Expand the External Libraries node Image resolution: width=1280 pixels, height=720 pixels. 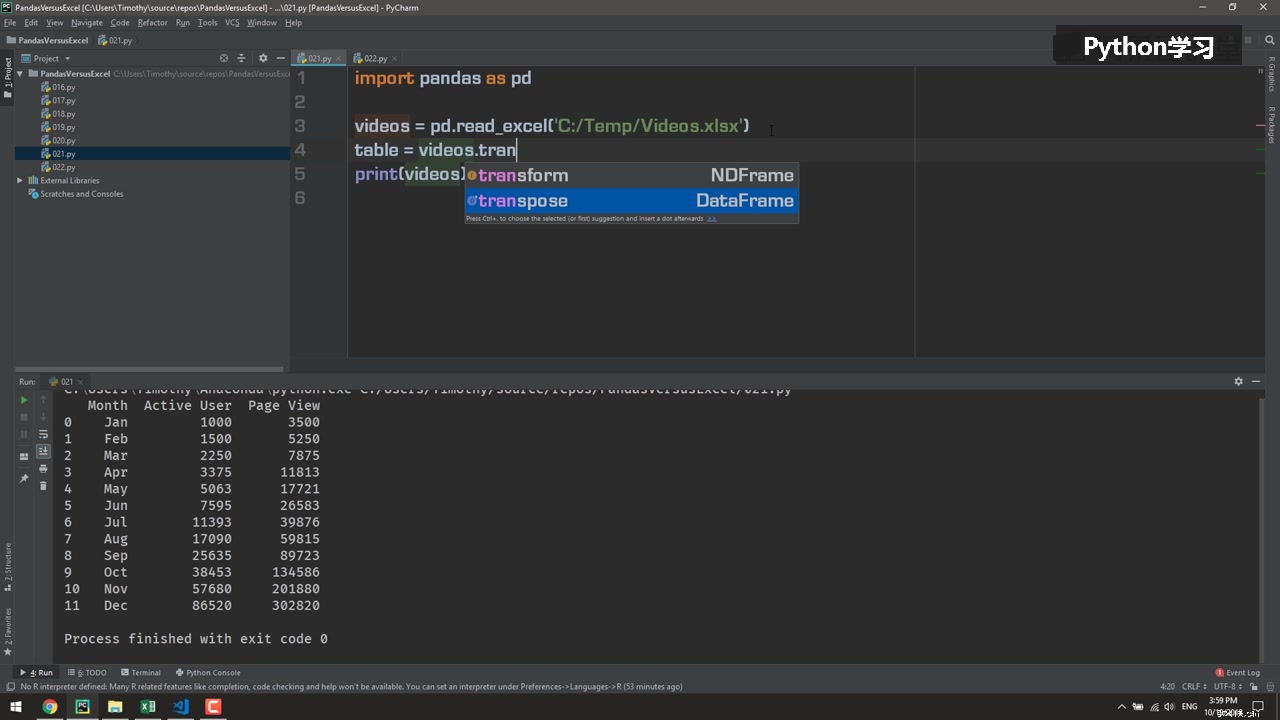tap(20, 181)
